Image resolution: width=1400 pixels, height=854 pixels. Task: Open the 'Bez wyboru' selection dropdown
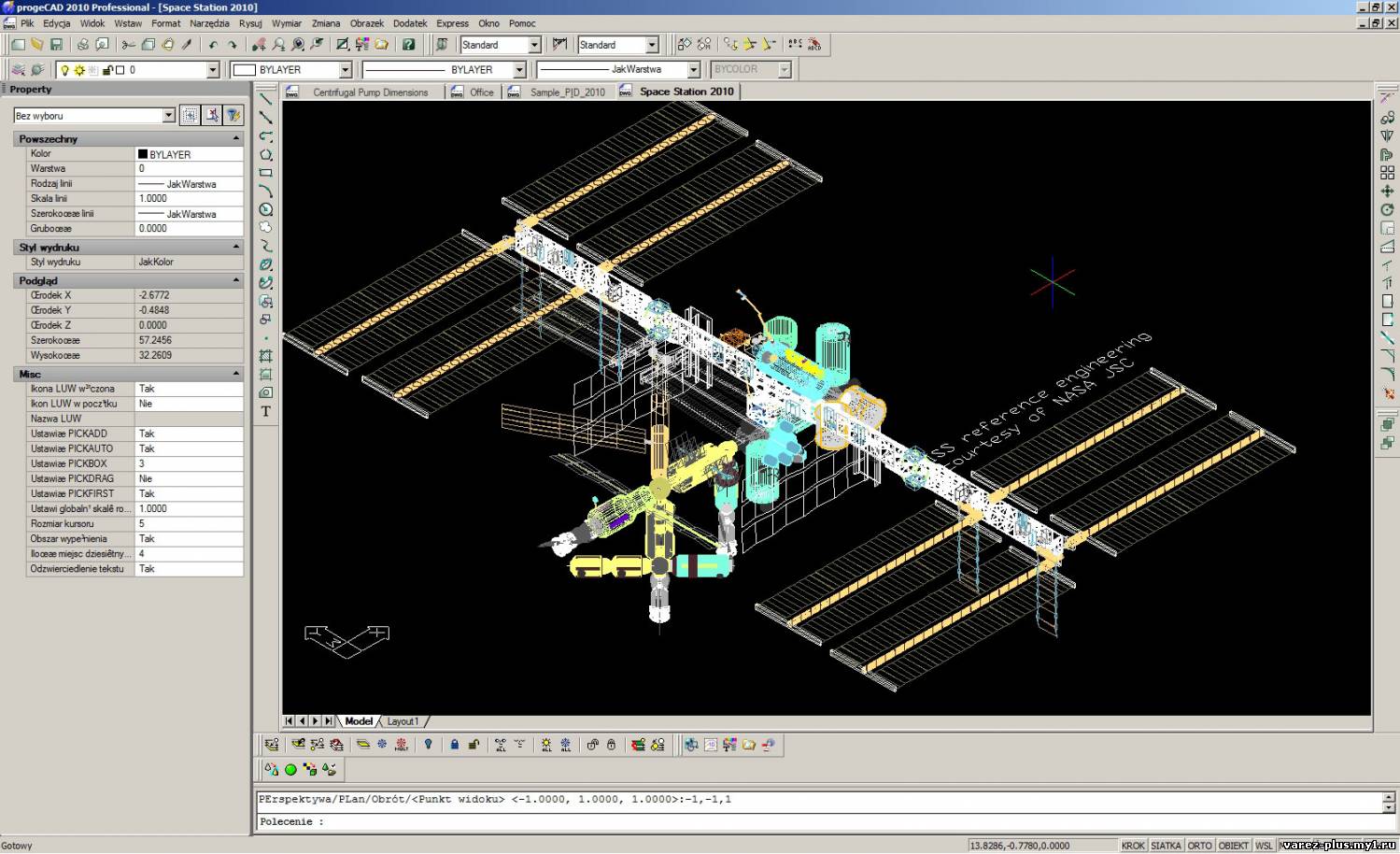[169, 116]
